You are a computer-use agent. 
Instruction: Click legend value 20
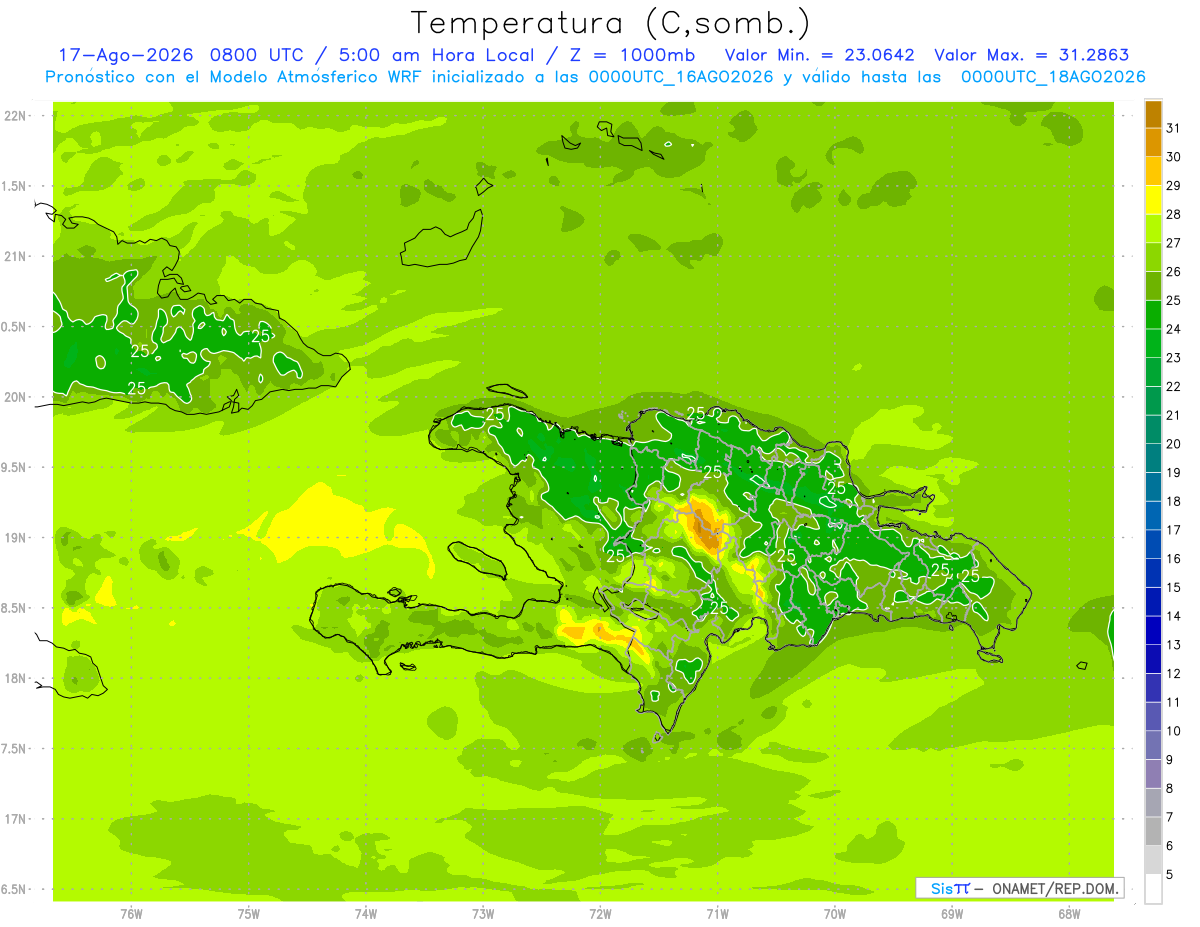1174,444
